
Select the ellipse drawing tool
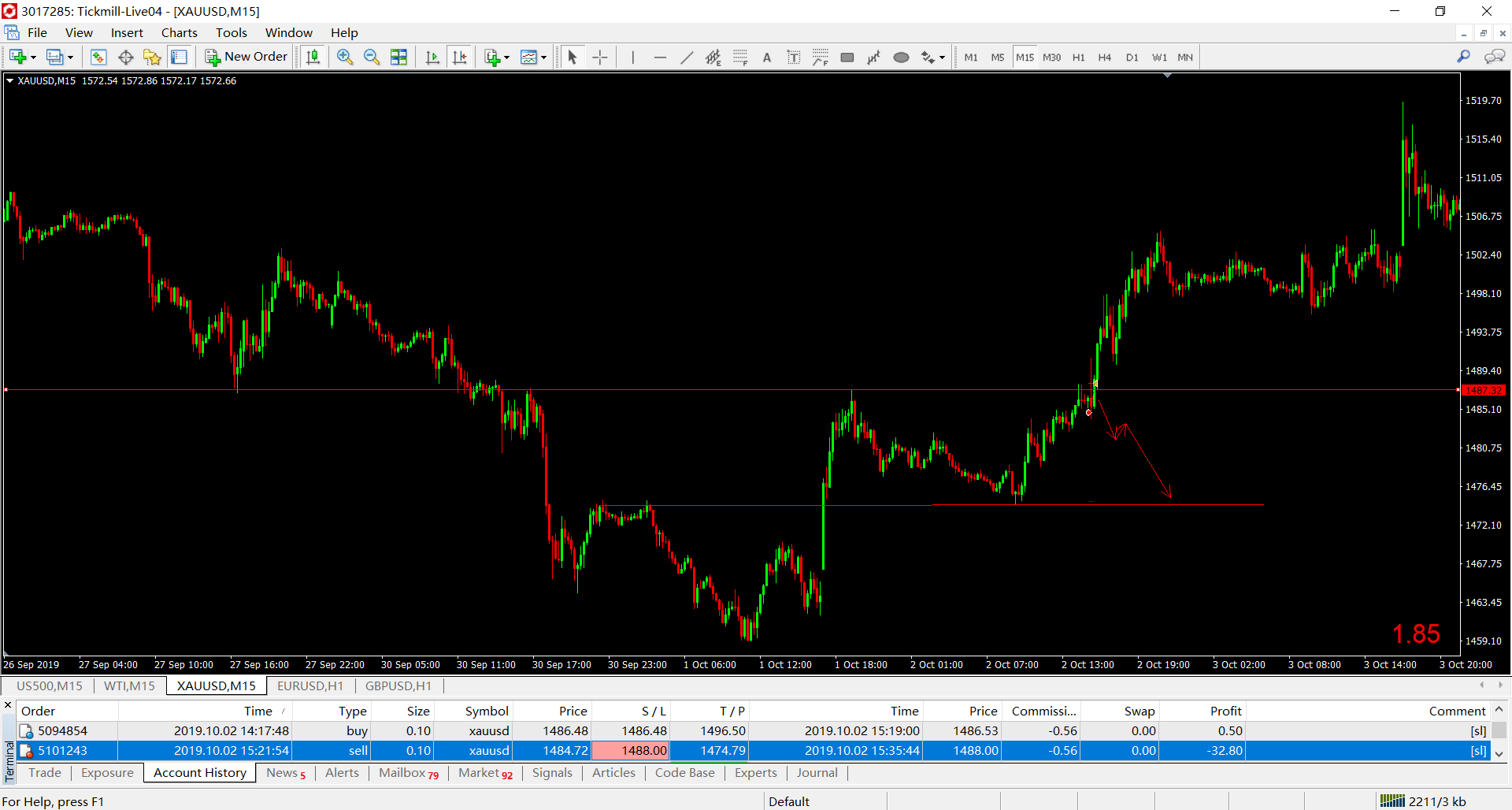(x=901, y=57)
